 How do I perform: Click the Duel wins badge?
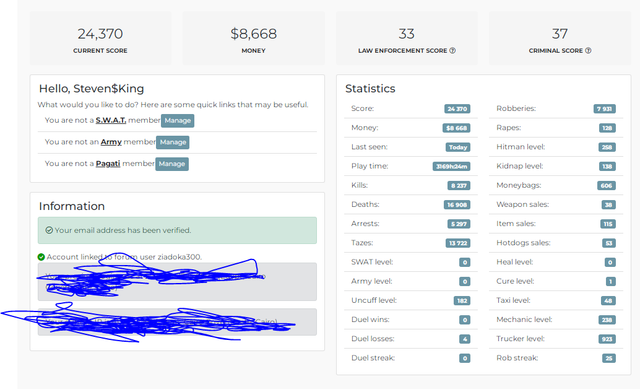point(465,320)
